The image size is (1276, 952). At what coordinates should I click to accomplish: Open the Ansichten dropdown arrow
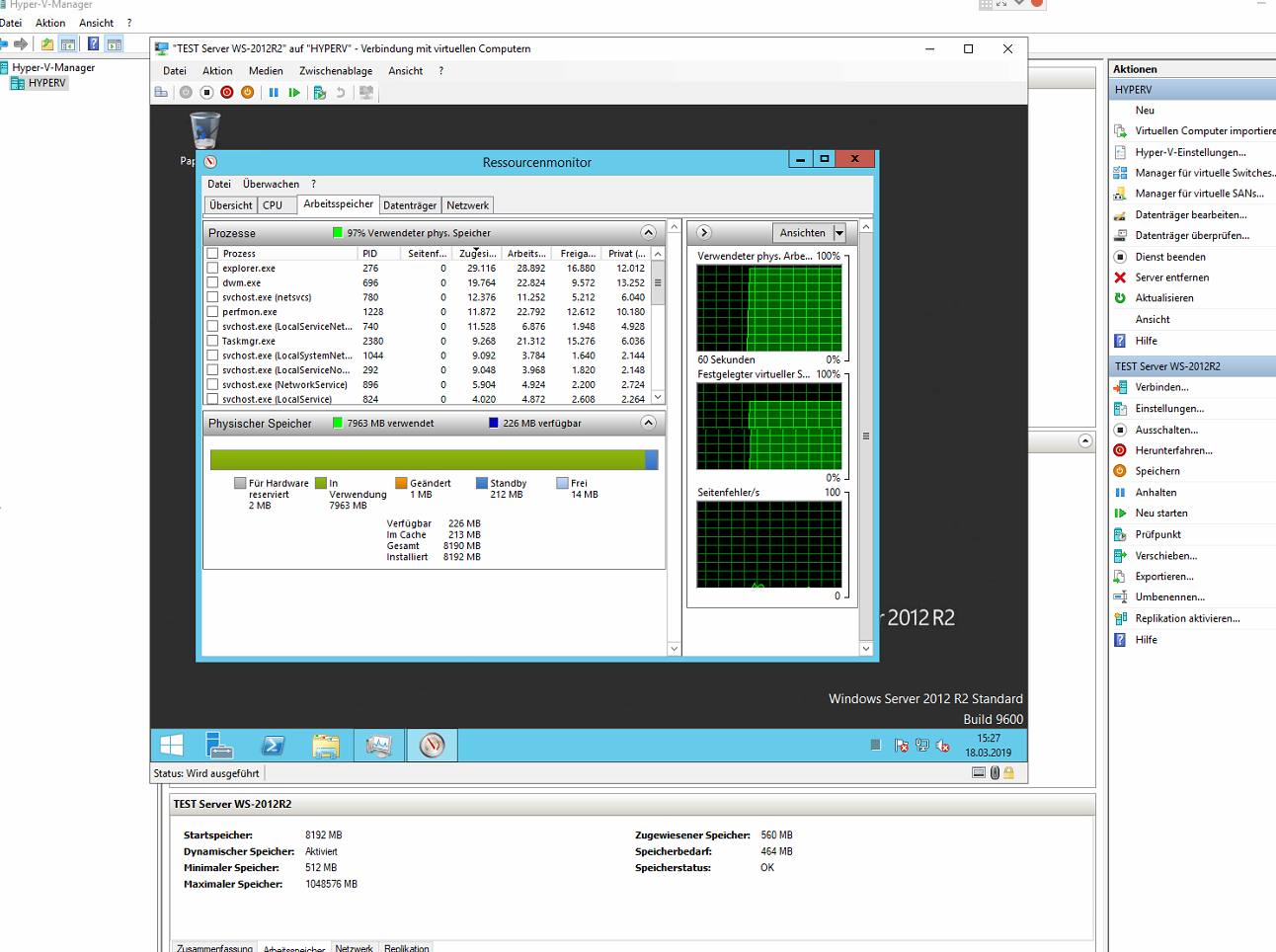coord(839,233)
